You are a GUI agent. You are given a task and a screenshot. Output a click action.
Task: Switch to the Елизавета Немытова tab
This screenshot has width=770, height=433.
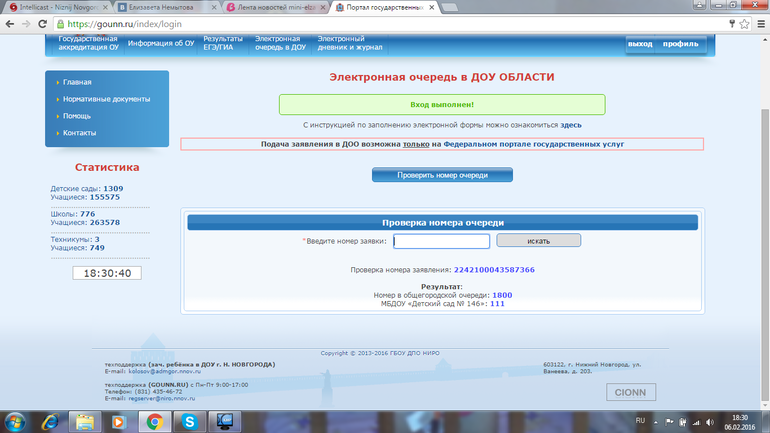(160, 6)
